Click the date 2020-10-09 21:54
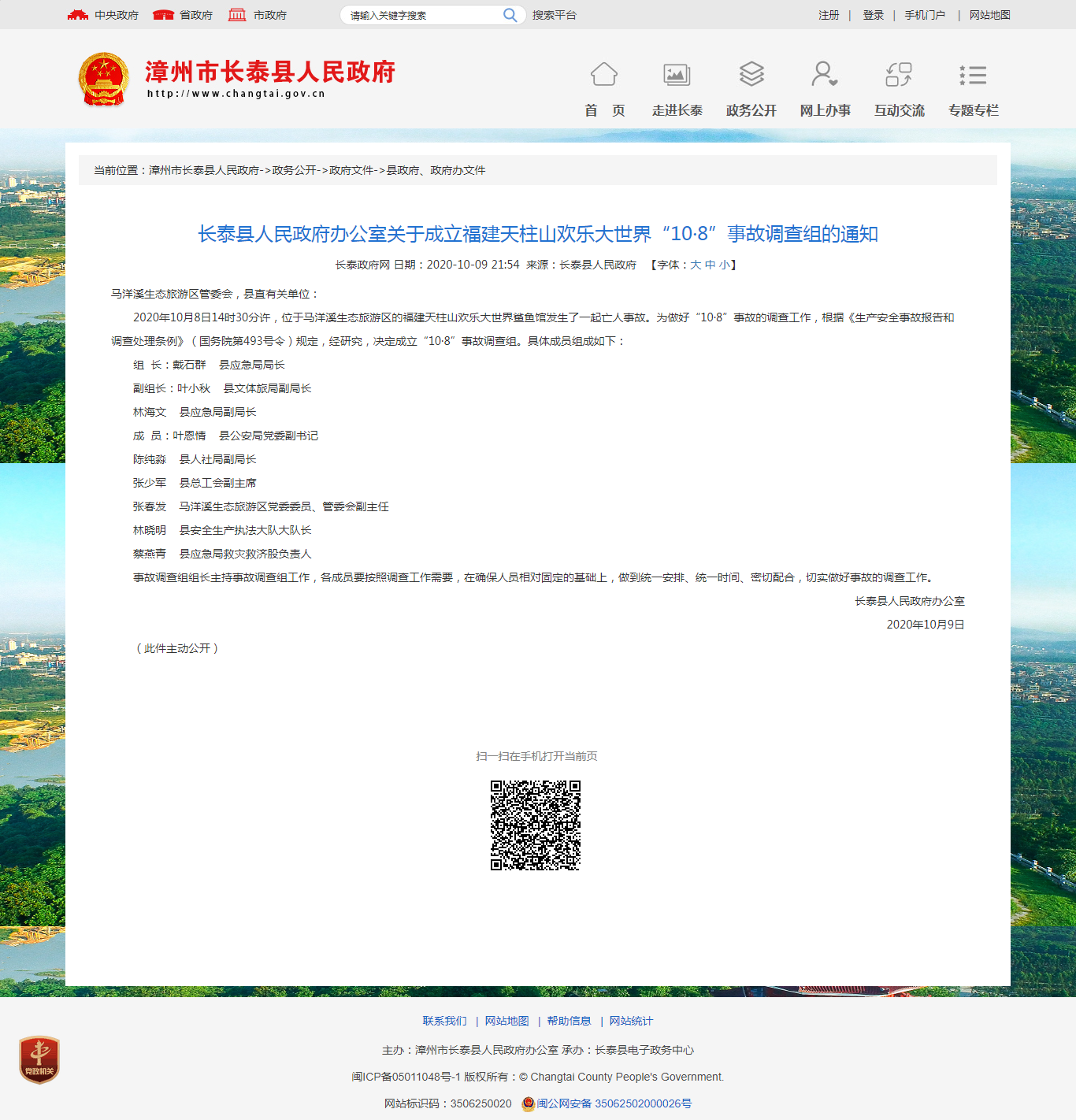The image size is (1076, 1120). 473,265
